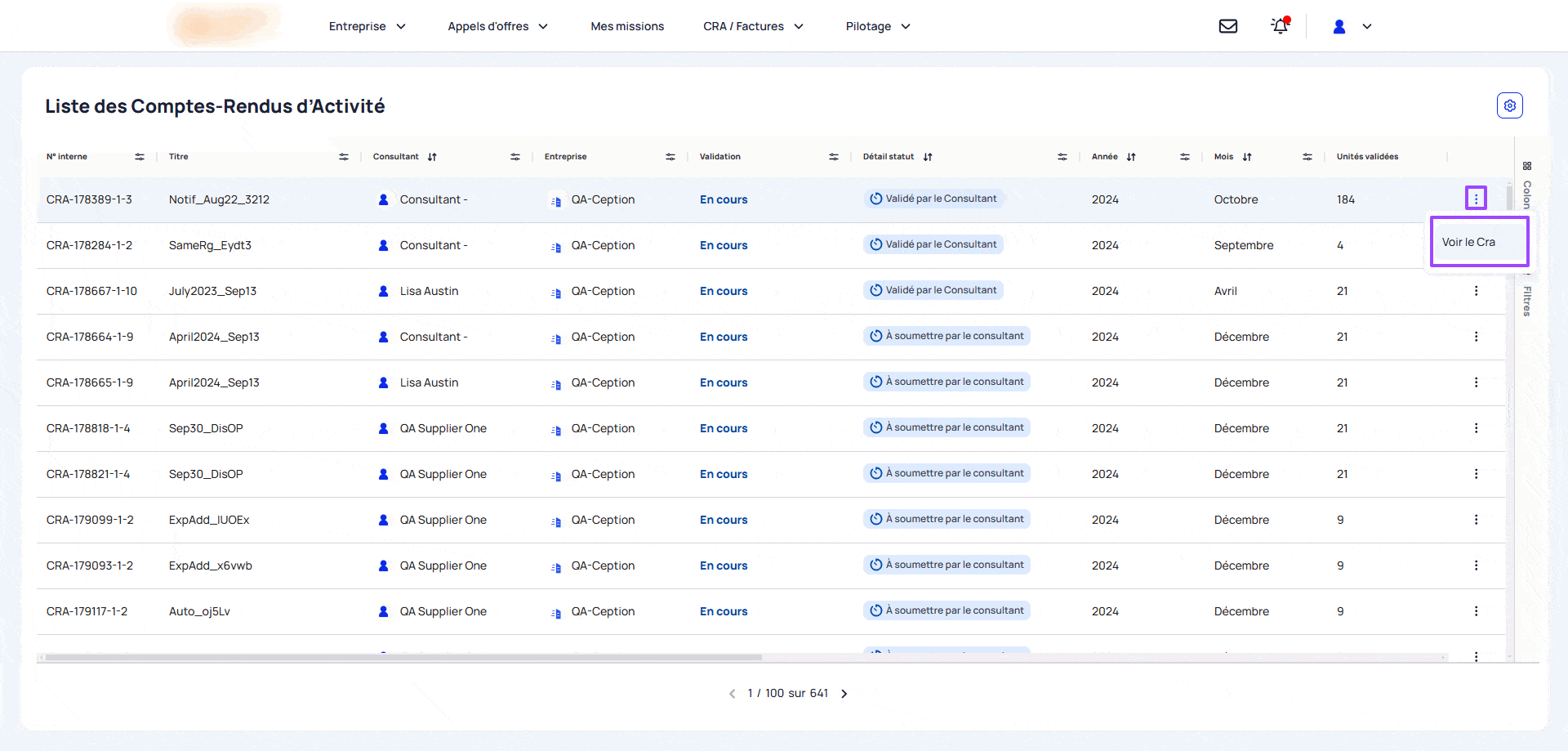Image resolution: width=1568 pixels, height=751 pixels.
Task: Click the Unités validées column header
Action: (x=1367, y=157)
